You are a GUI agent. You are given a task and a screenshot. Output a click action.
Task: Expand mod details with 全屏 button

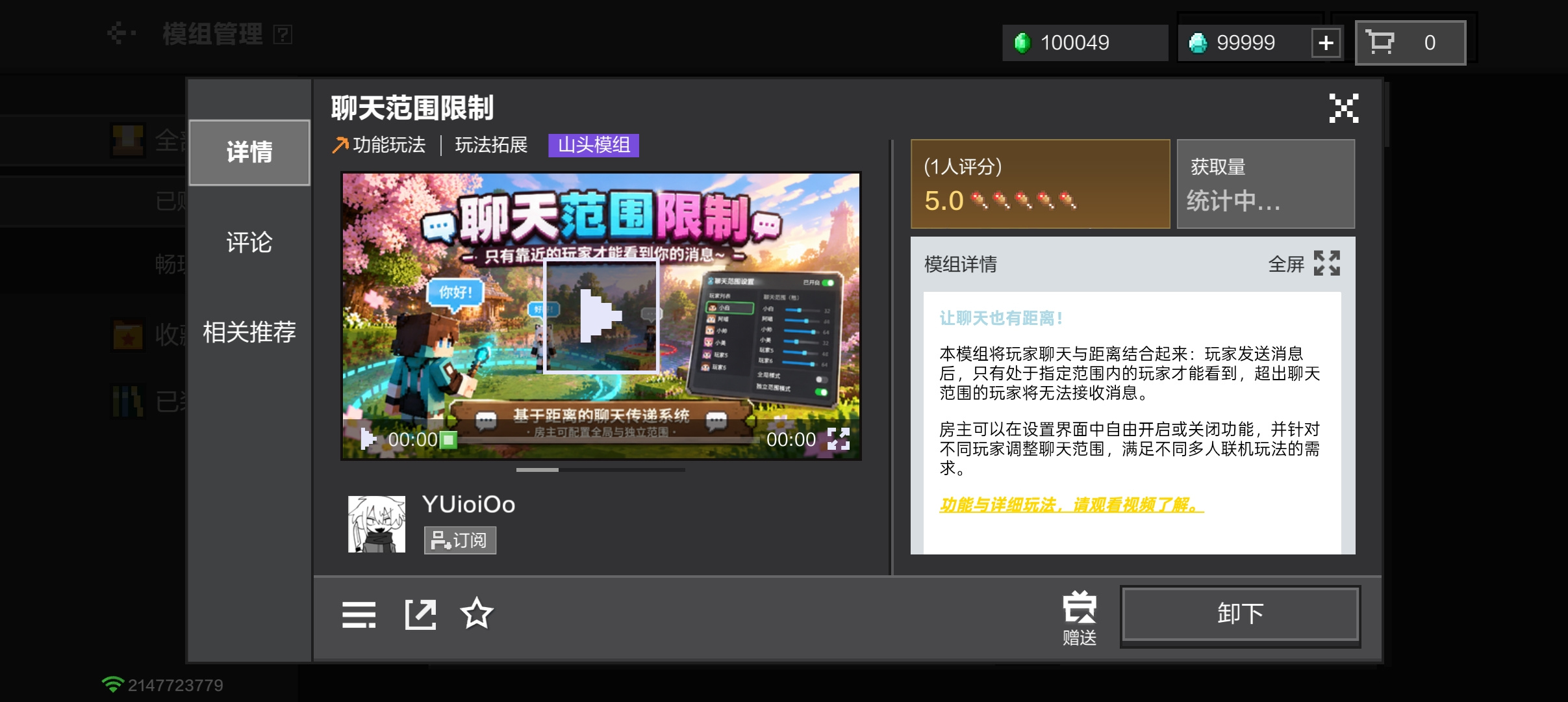pos(1304,264)
